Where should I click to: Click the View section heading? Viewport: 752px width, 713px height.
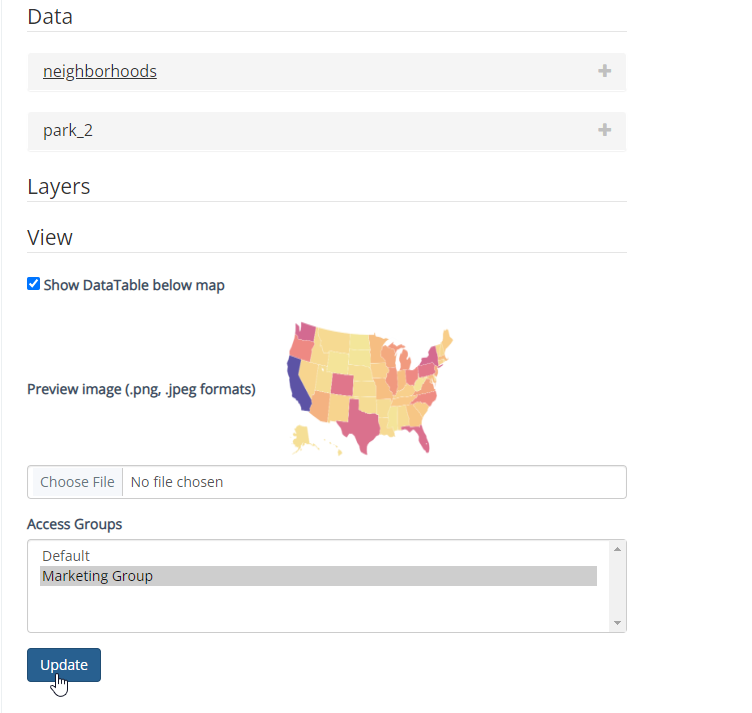pos(50,237)
